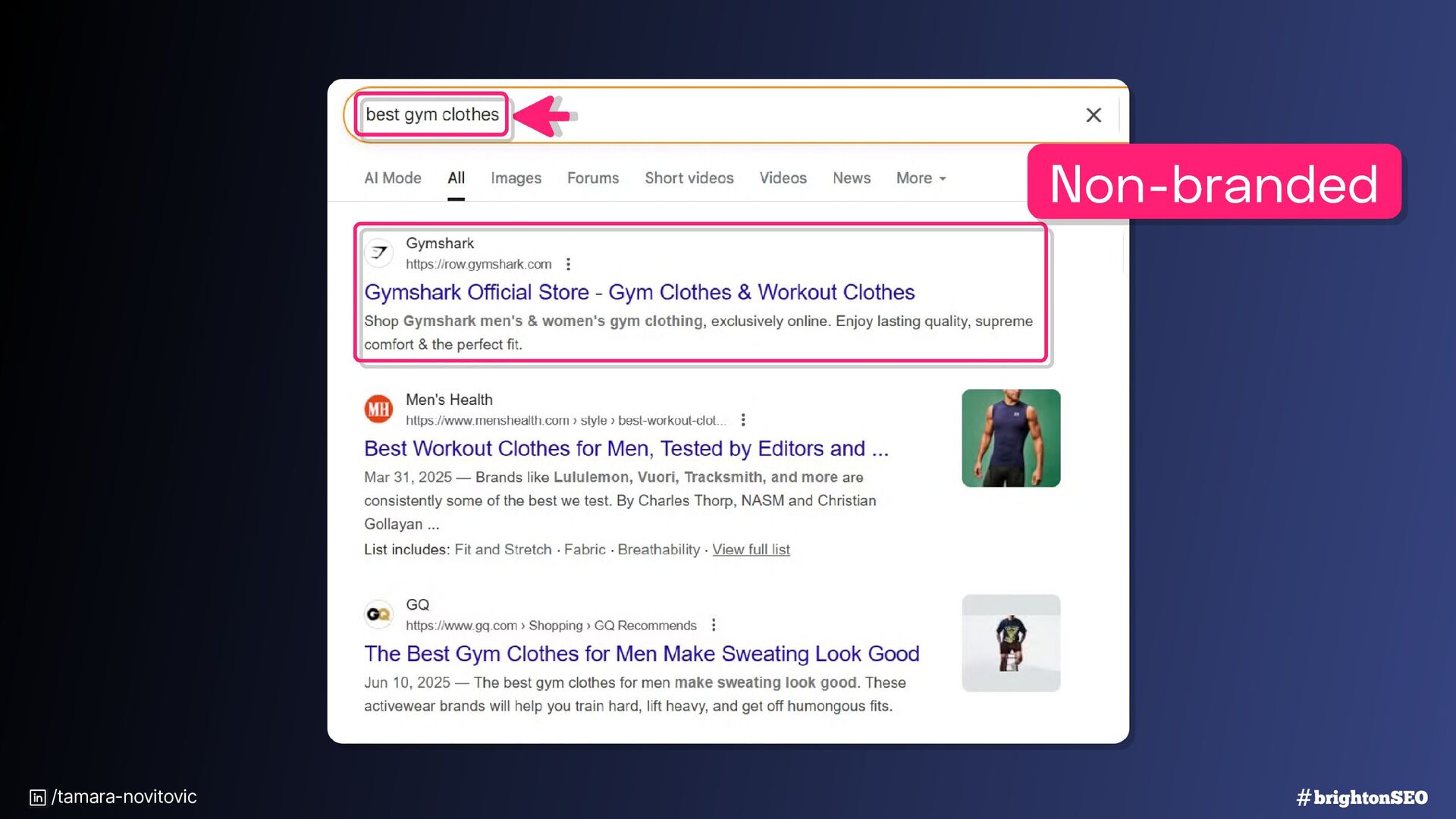Open three-dot menu beside GQ URL

click(714, 625)
